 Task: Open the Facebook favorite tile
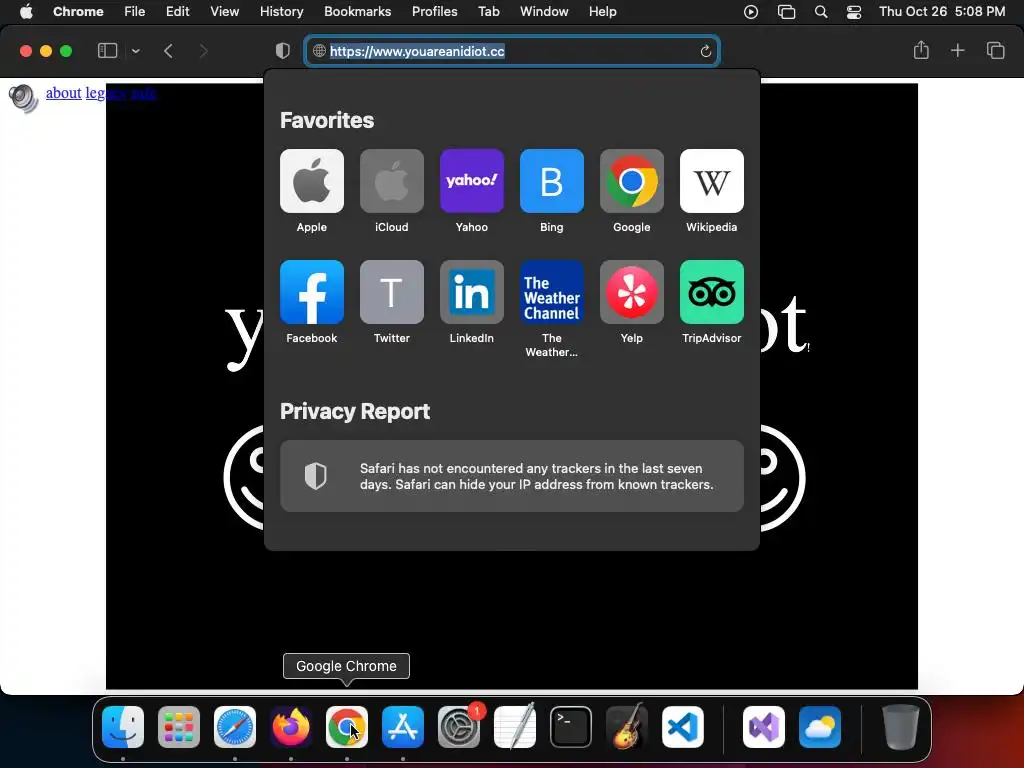[312, 292]
